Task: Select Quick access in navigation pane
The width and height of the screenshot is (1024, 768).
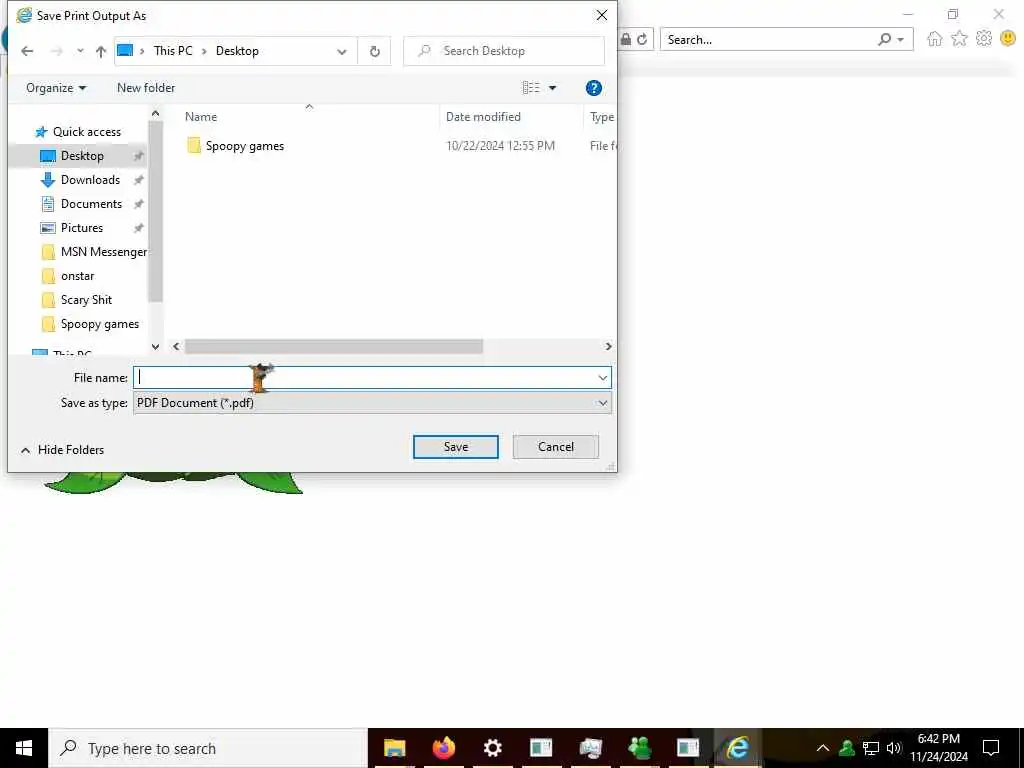Action: click(x=86, y=132)
